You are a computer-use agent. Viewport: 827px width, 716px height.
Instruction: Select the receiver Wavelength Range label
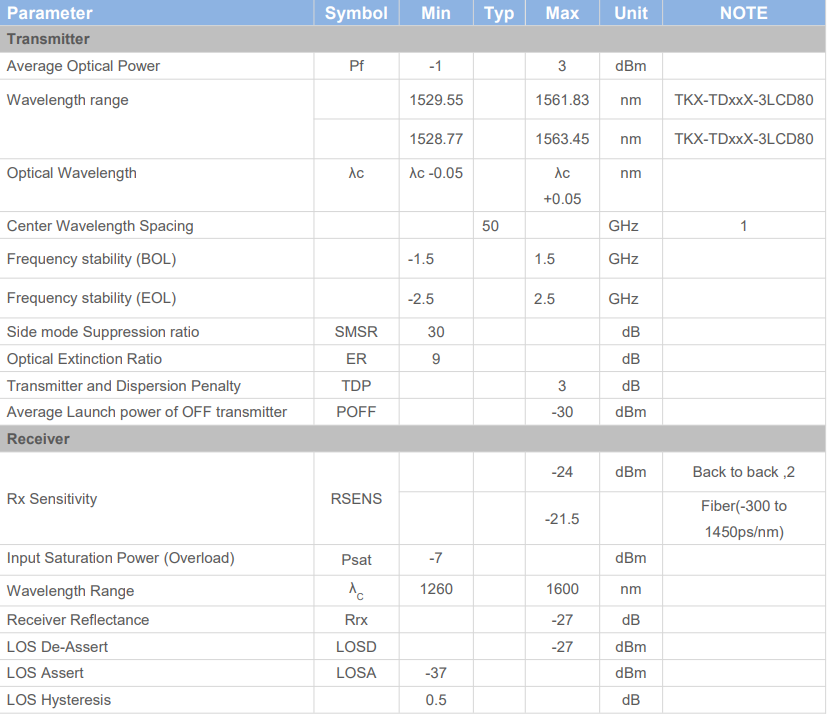pos(70,591)
